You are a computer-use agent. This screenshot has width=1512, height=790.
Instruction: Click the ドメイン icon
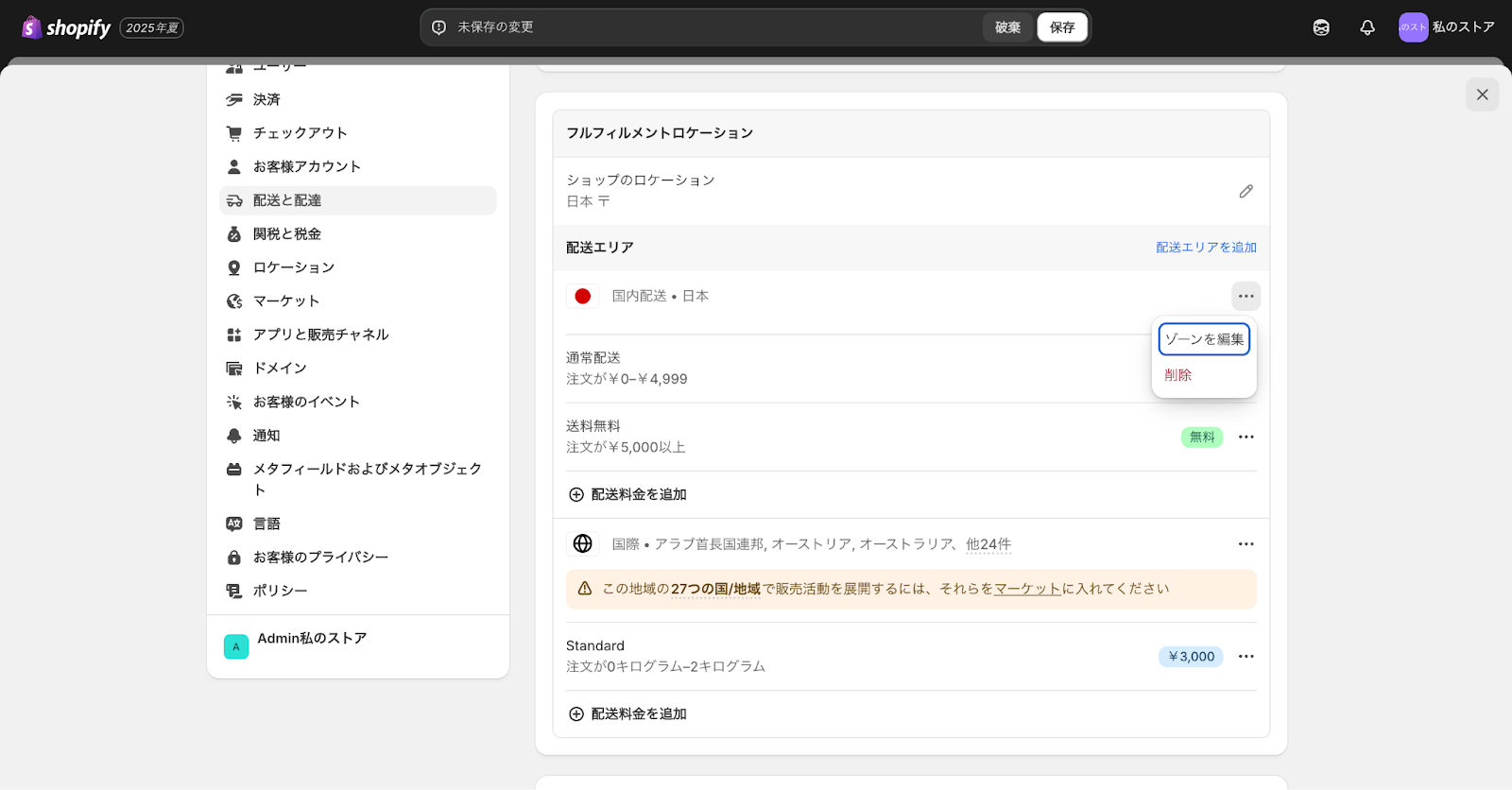click(x=234, y=369)
